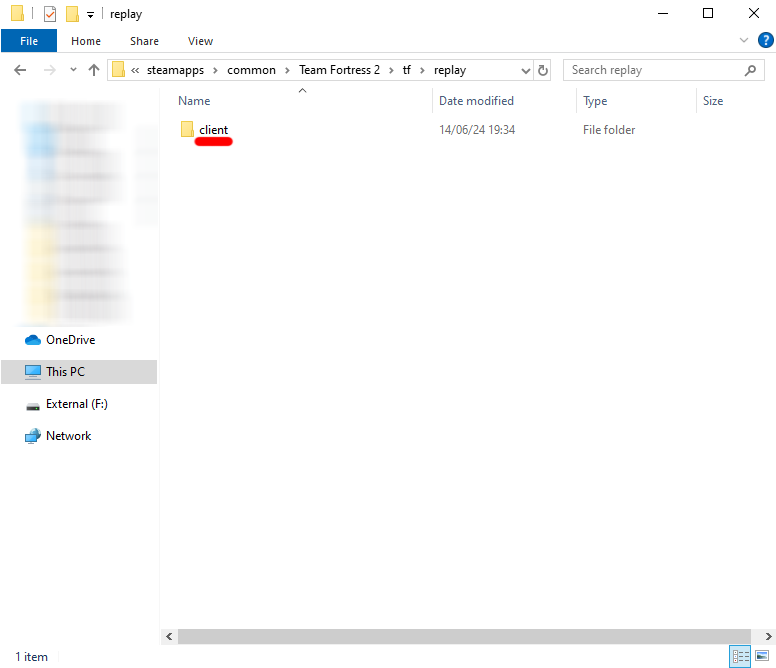Click the search magnifier icon
The image size is (776, 668).
[750, 70]
